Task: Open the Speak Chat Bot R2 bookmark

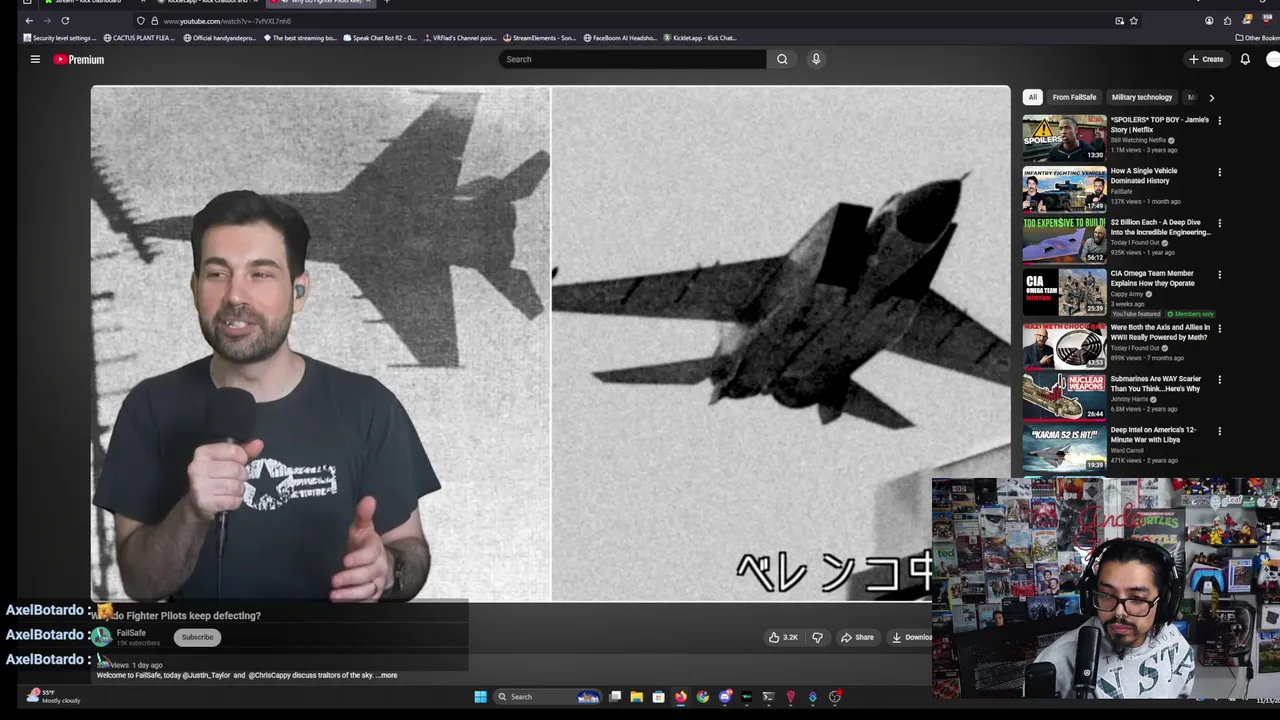Action: point(379,38)
